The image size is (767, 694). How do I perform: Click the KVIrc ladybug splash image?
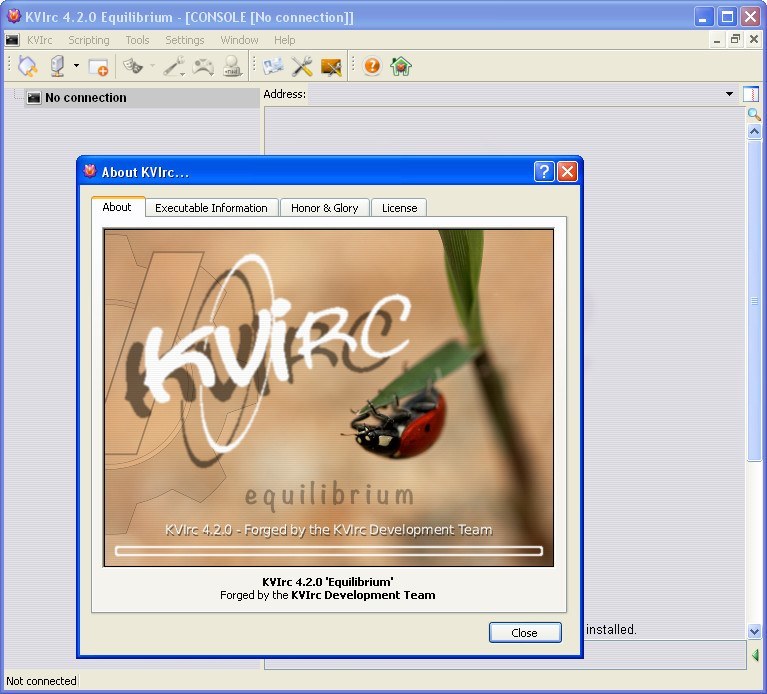pyautogui.click(x=328, y=397)
